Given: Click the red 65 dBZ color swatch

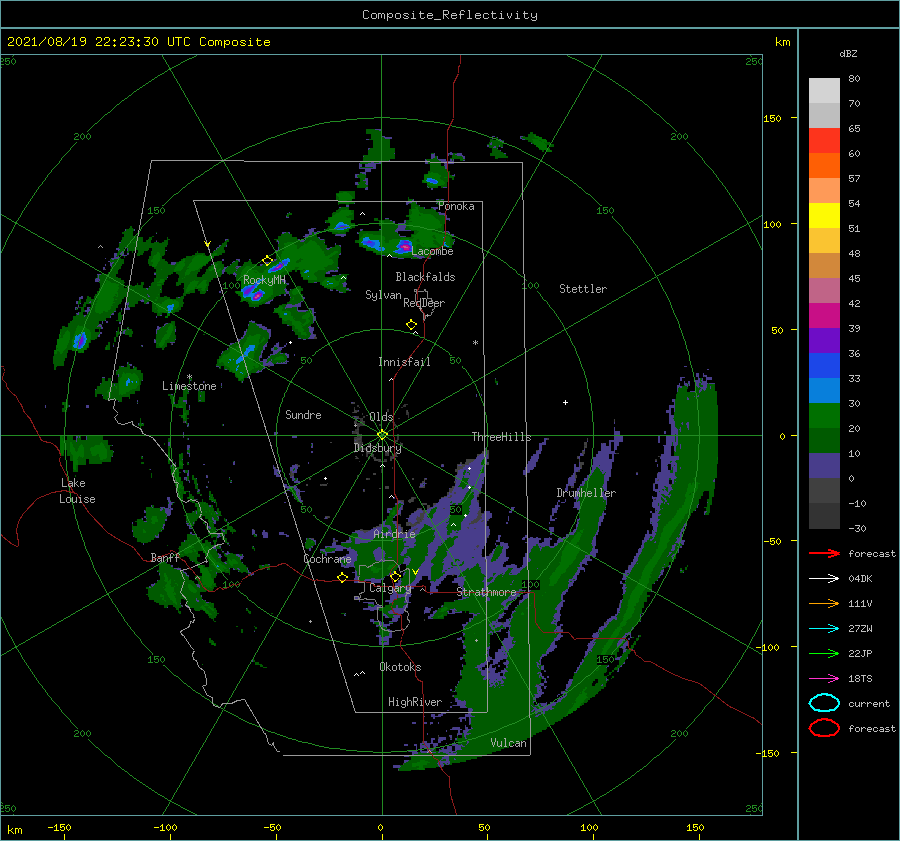Looking at the screenshot, I should tap(824, 140).
